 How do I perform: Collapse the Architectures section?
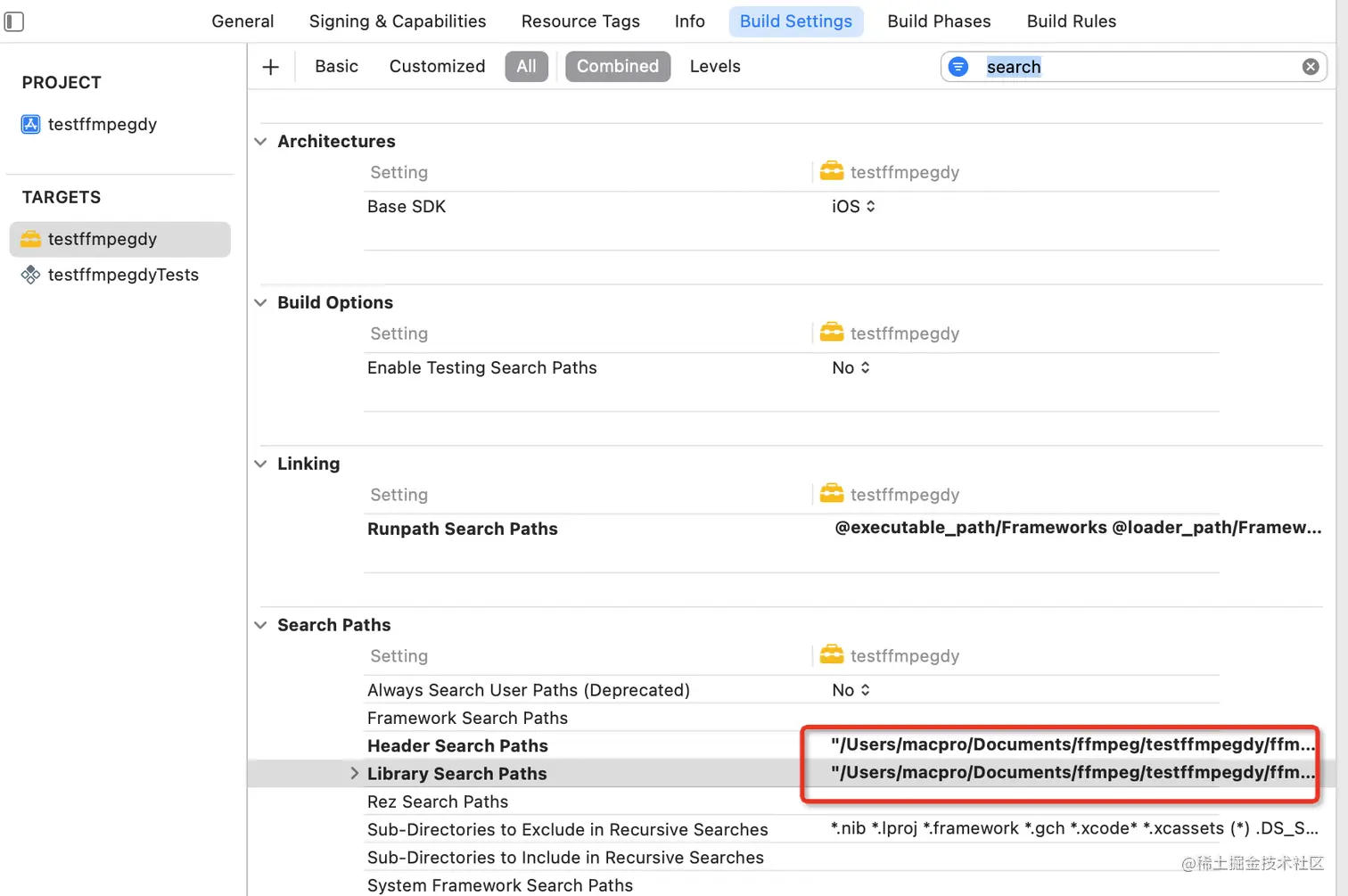(x=260, y=142)
